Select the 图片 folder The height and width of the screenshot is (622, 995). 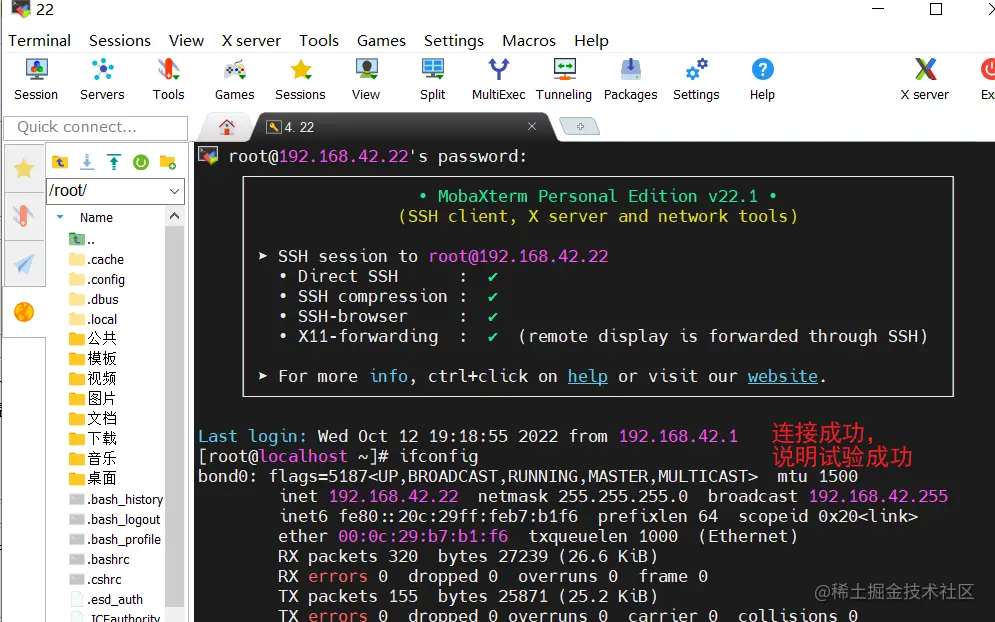[x=93, y=399]
